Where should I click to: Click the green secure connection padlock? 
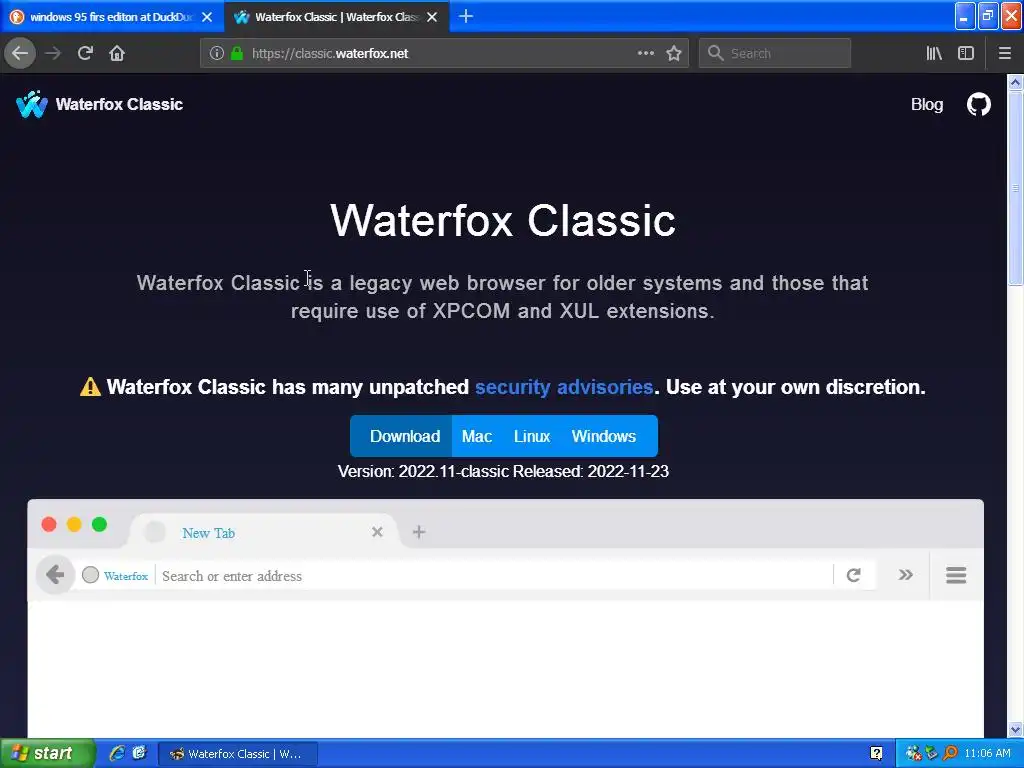237,54
